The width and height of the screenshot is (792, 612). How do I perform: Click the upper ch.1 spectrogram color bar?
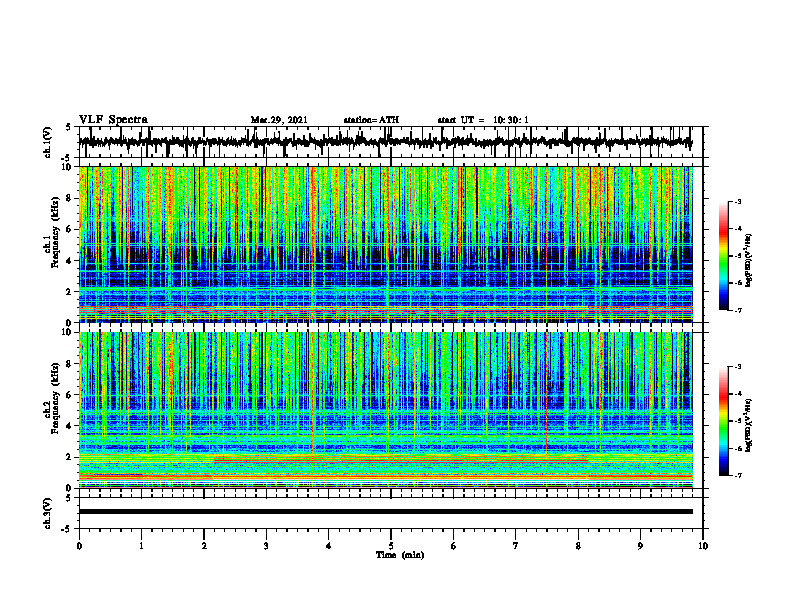click(723, 256)
